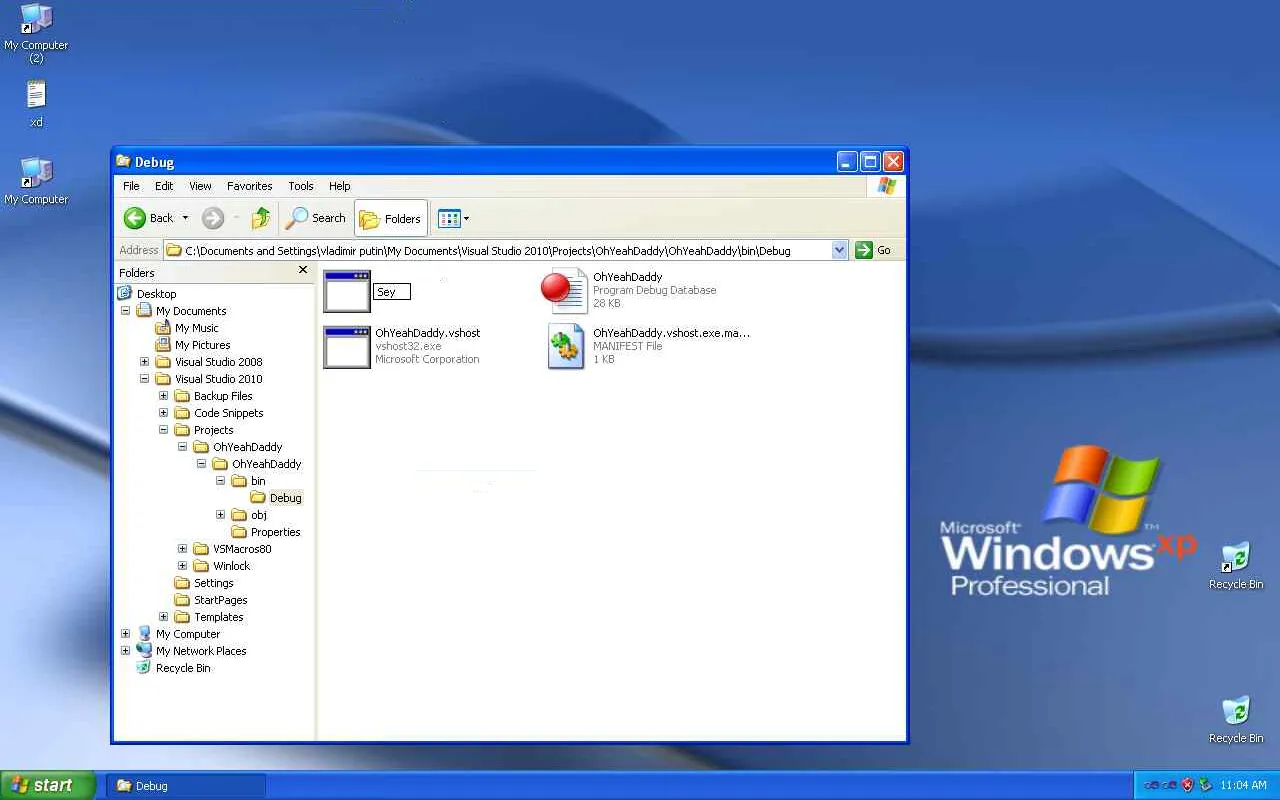Click the Debug window taskbar button

pyautogui.click(x=186, y=786)
